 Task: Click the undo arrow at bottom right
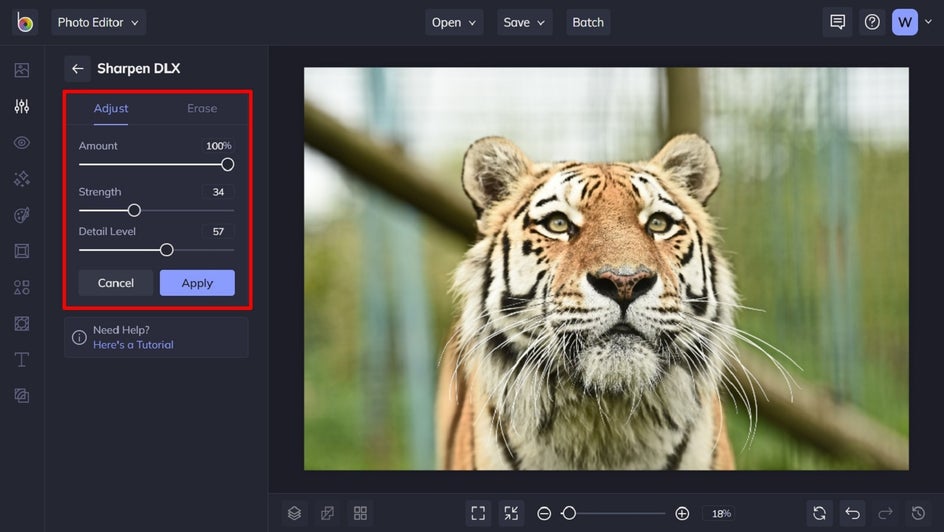click(852, 513)
